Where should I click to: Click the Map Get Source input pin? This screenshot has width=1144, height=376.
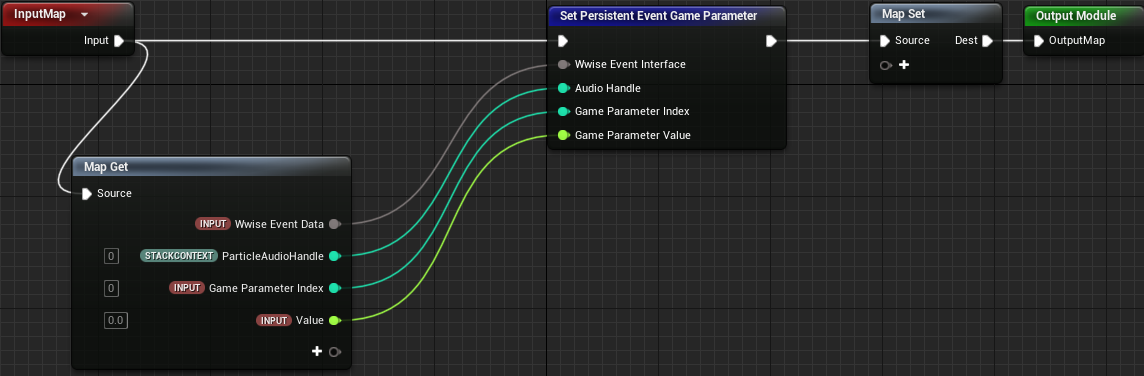pos(87,193)
